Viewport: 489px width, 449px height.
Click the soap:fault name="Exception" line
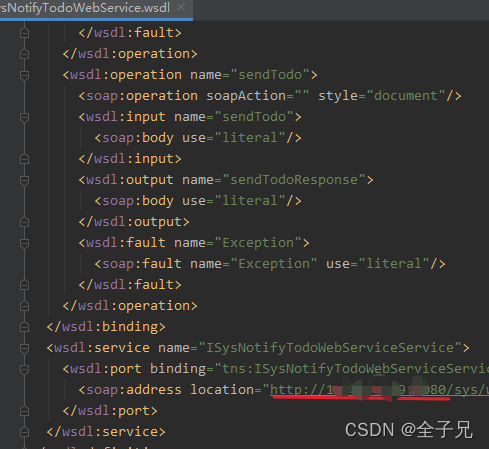coord(270,264)
